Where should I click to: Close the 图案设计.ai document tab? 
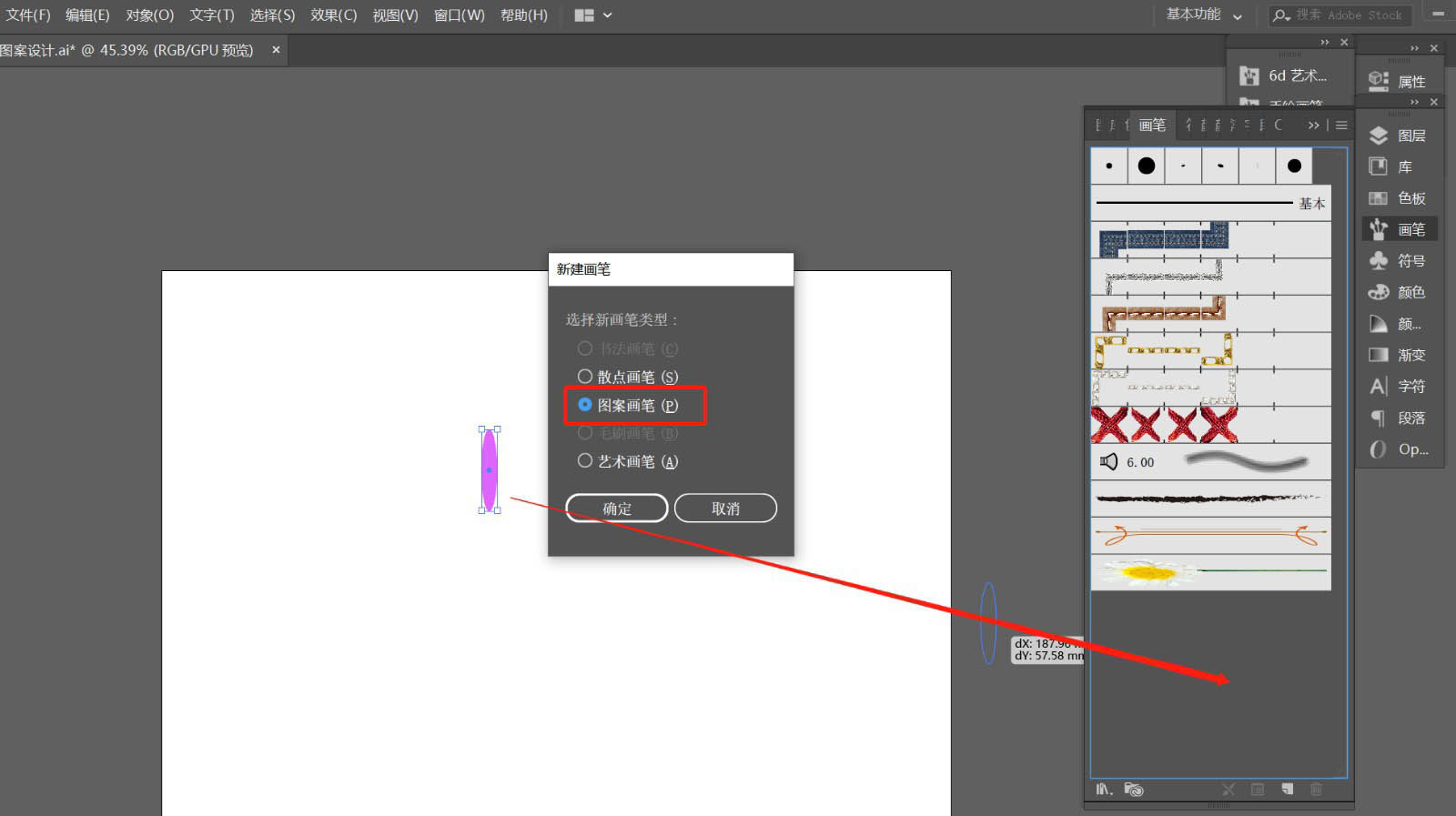coord(276,50)
